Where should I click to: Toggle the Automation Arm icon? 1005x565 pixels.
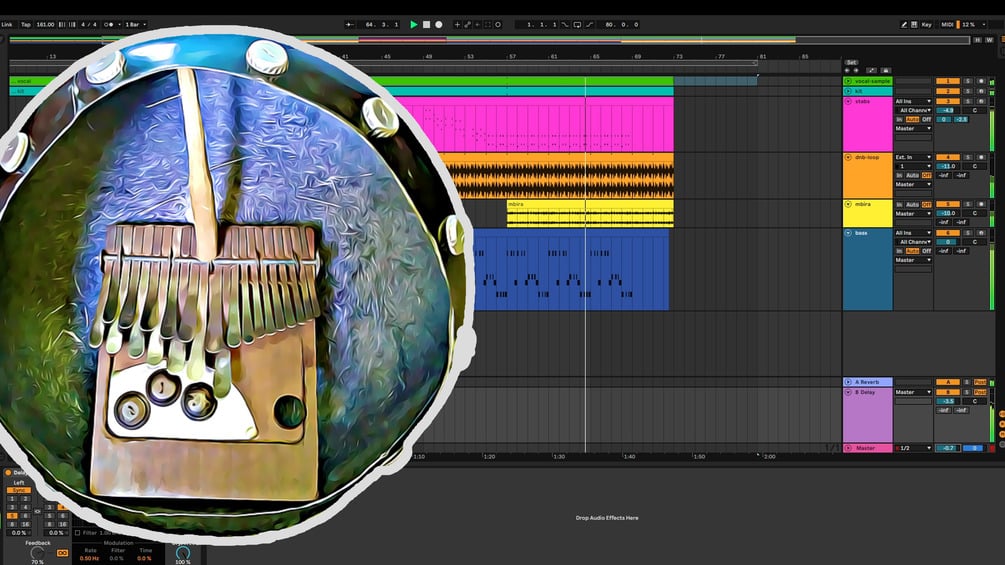467,24
